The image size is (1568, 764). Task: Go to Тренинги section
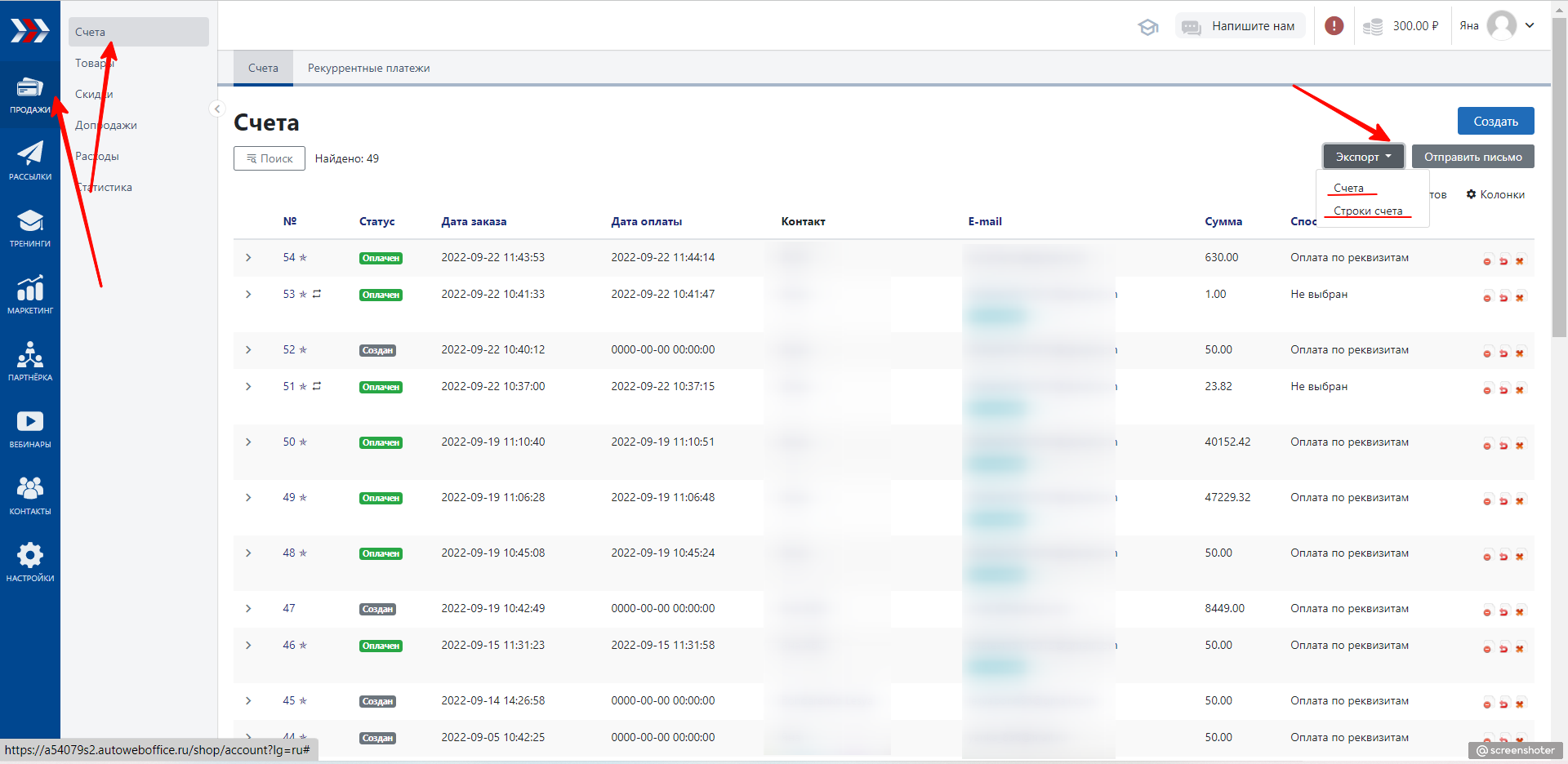(29, 228)
